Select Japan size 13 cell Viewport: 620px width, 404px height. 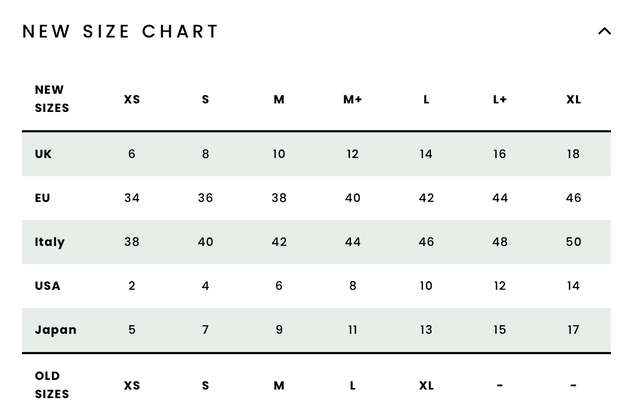point(426,330)
